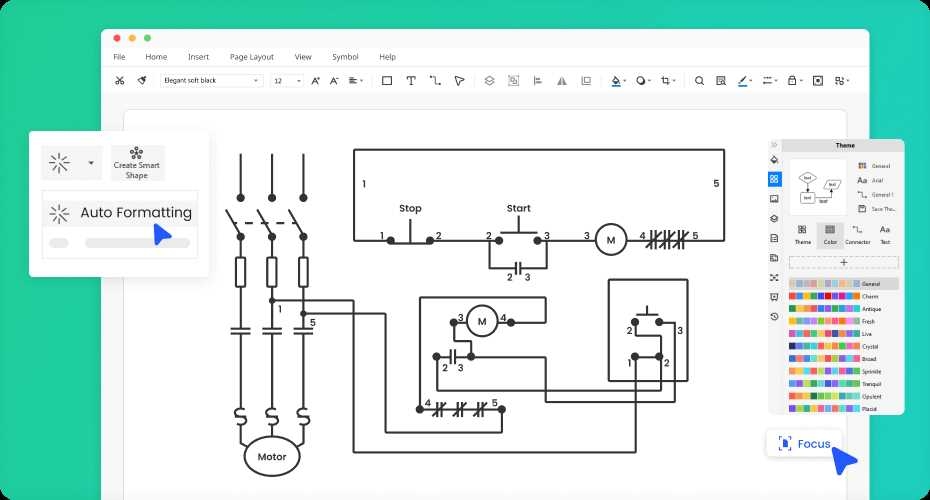
Task: Select the rectangle shape tool
Action: 387,80
